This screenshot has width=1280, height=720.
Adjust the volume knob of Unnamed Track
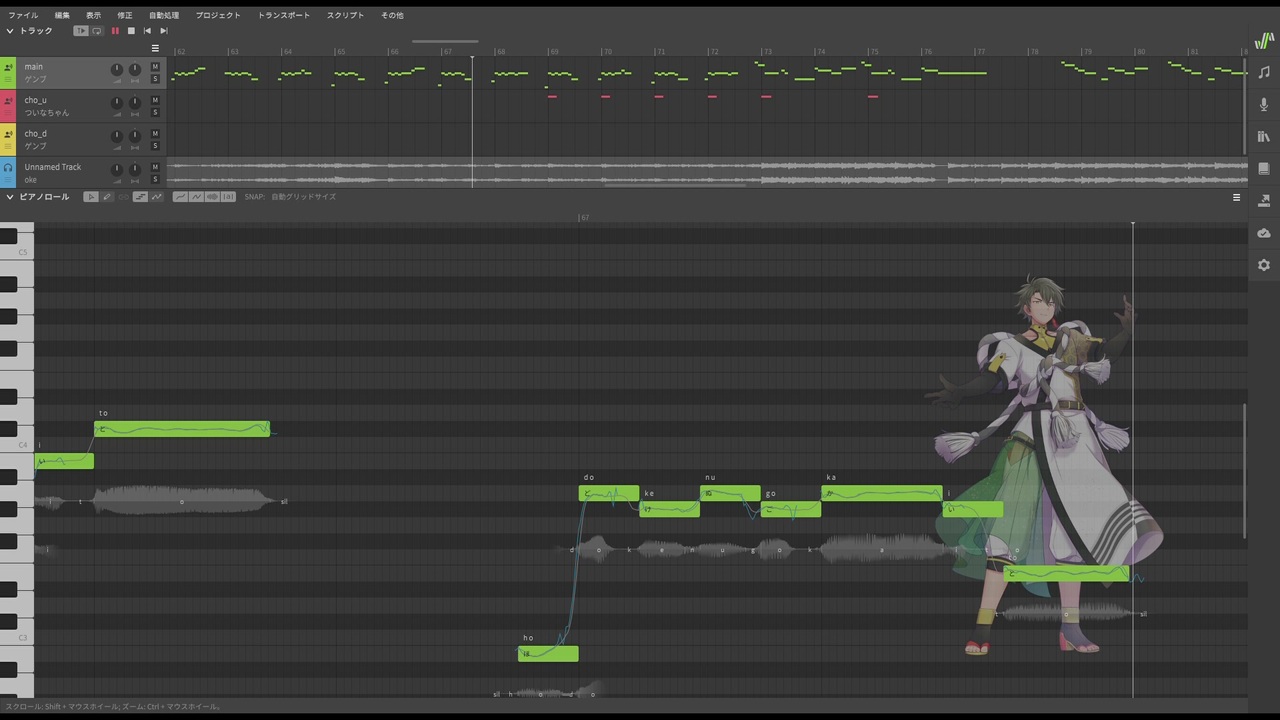click(x=117, y=170)
